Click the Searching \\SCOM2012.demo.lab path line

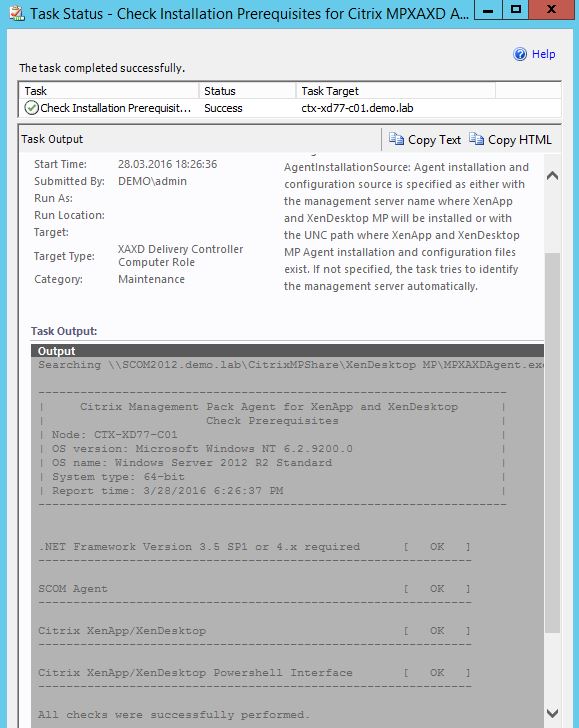point(291,364)
